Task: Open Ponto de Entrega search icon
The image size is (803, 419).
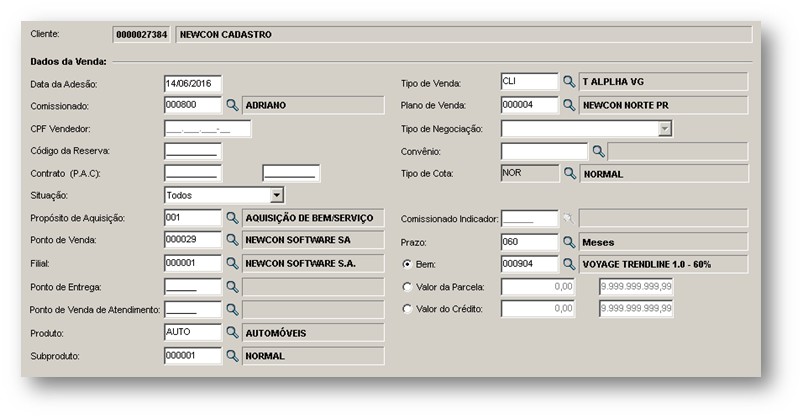Action: (233, 287)
